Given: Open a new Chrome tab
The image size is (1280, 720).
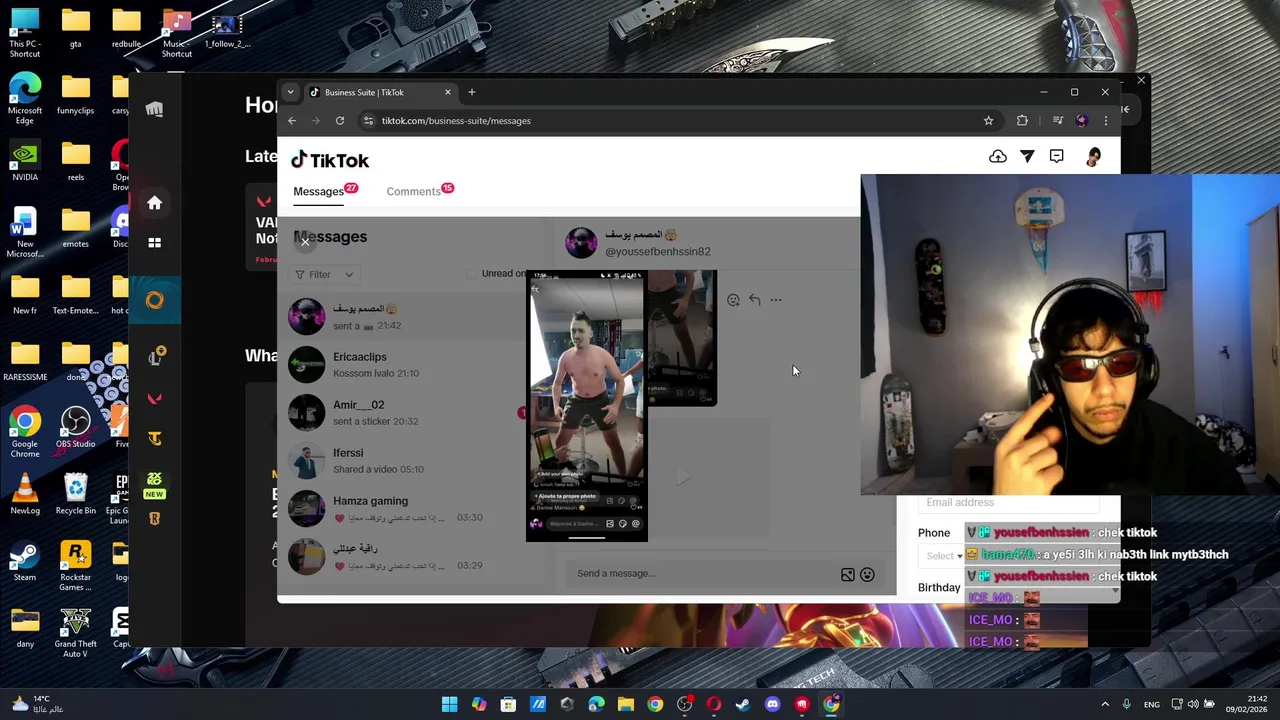Looking at the screenshot, I should point(472,92).
